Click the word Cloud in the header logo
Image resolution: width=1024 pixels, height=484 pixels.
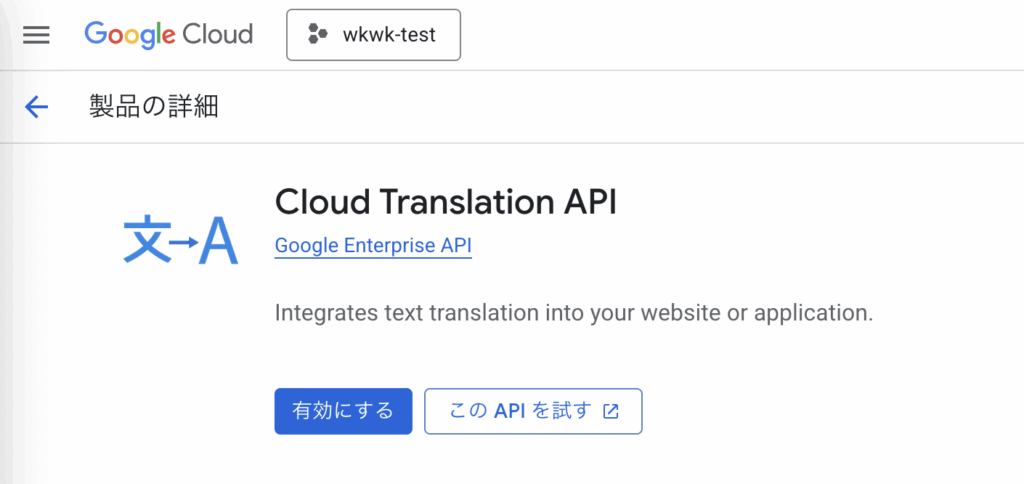[x=217, y=33]
